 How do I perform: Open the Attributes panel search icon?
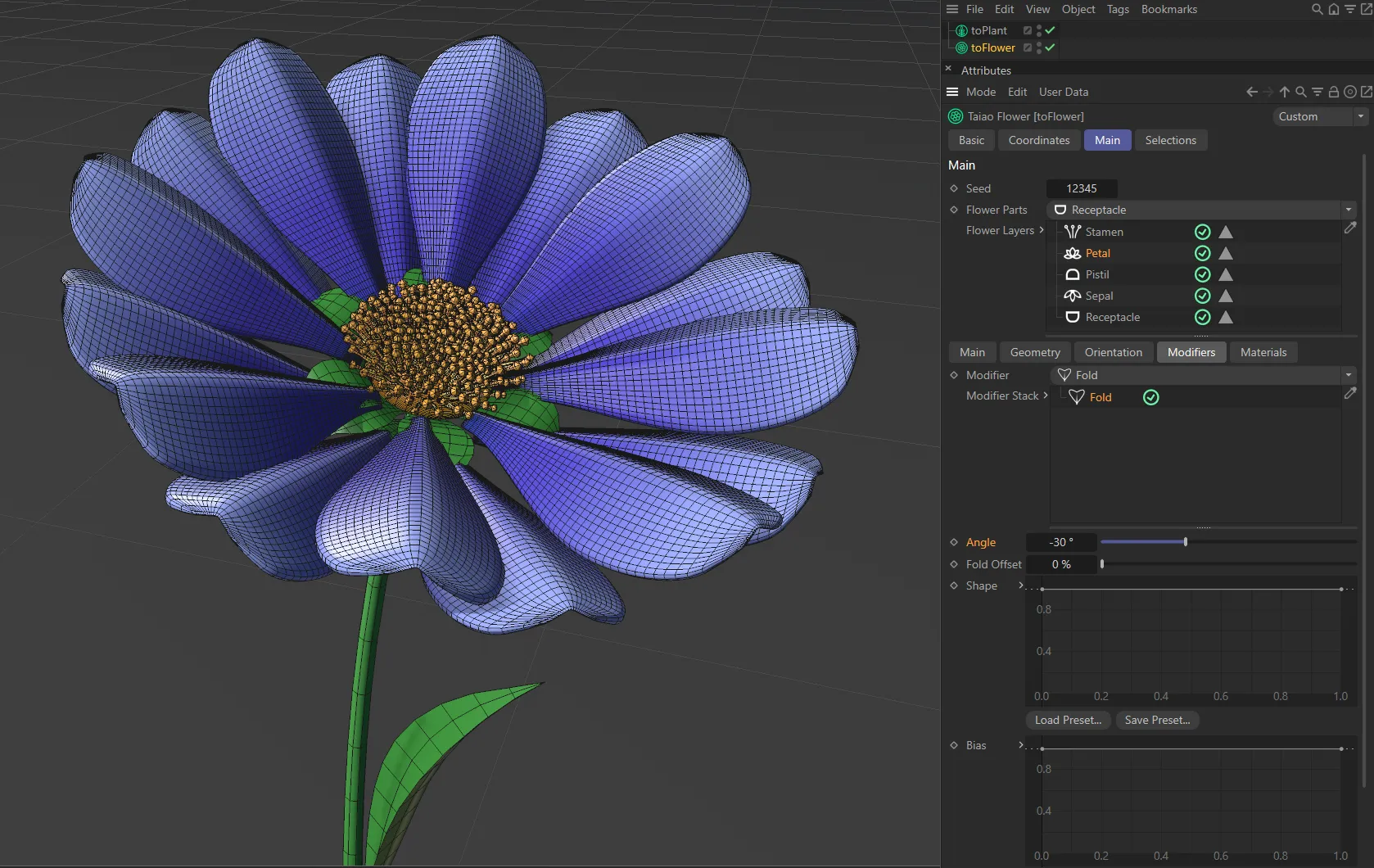[x=1300, y=92]
